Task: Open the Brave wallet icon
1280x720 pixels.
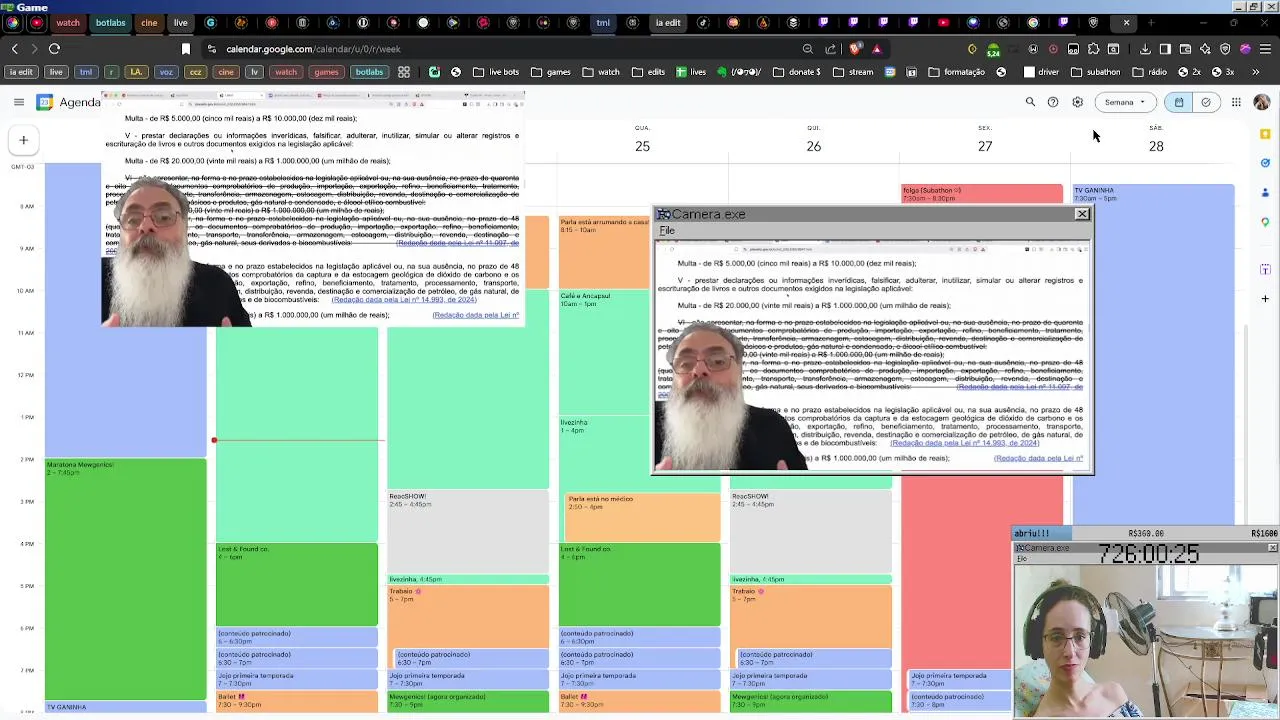Action: point(1185,49)
